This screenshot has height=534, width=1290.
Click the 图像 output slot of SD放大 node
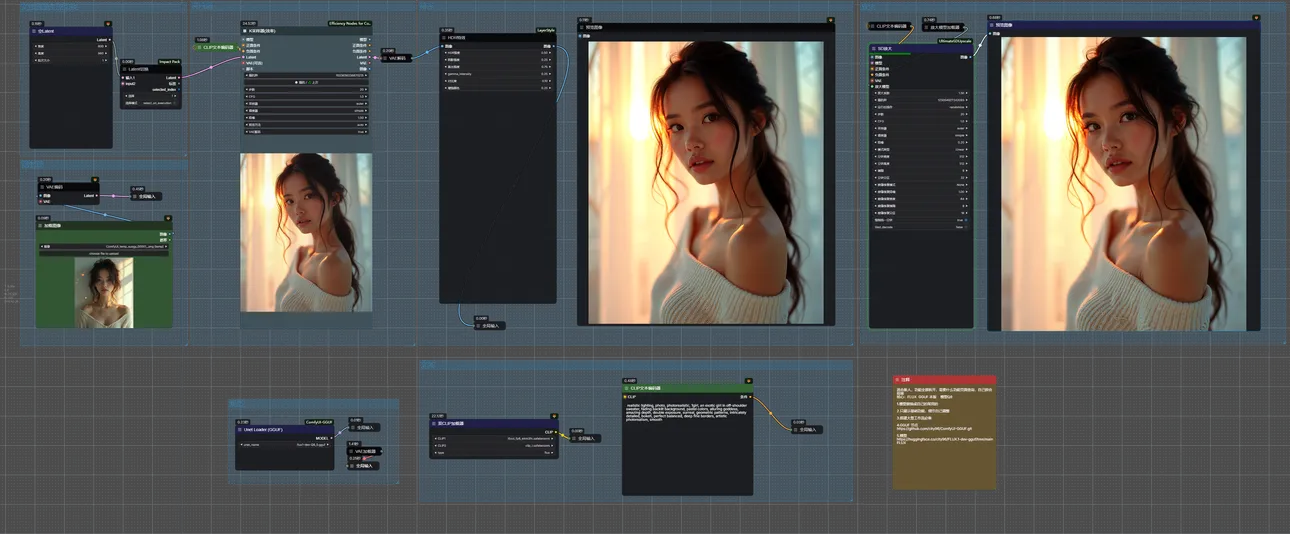tap(970, 57)
